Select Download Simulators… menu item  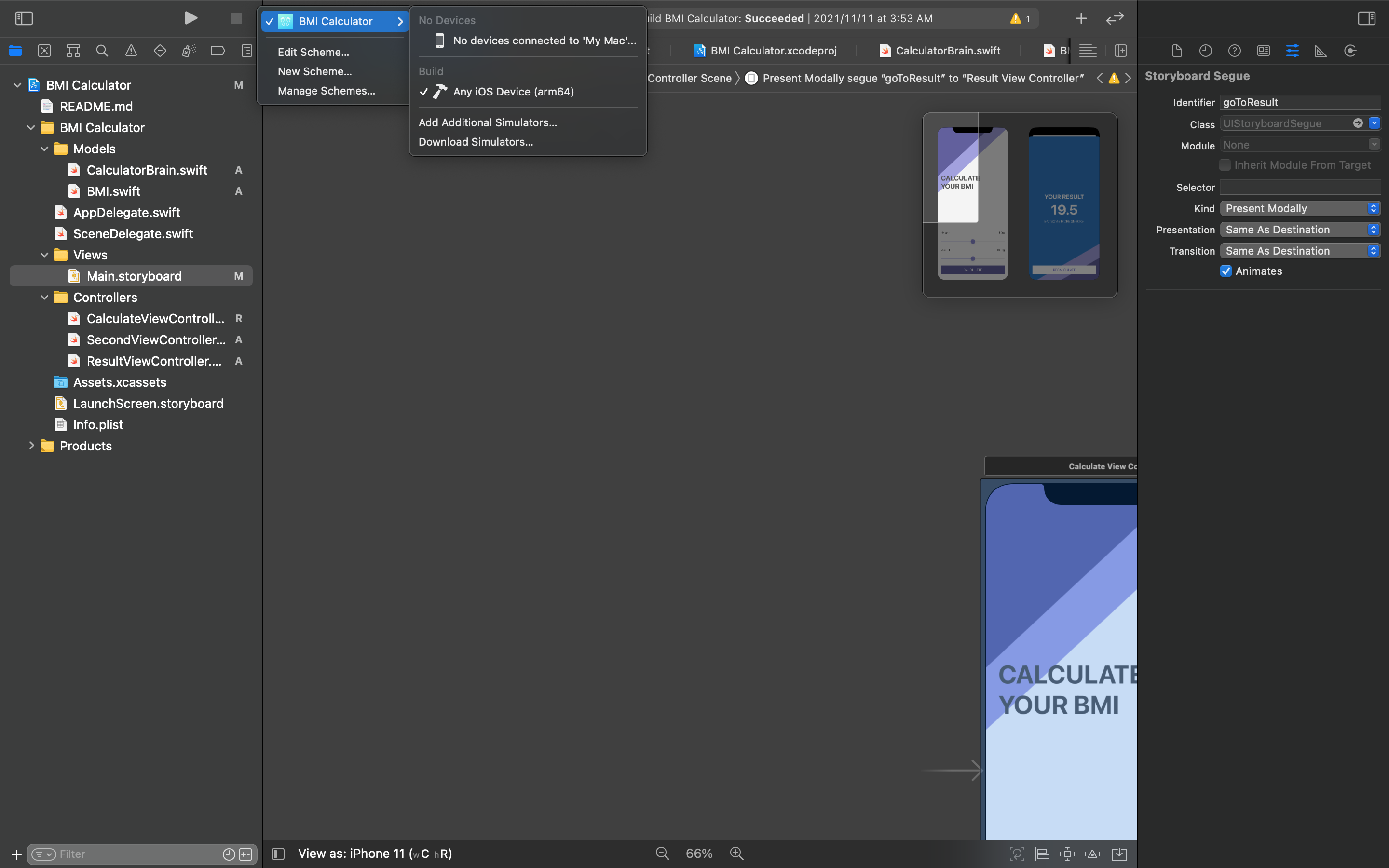pos(475,142)
